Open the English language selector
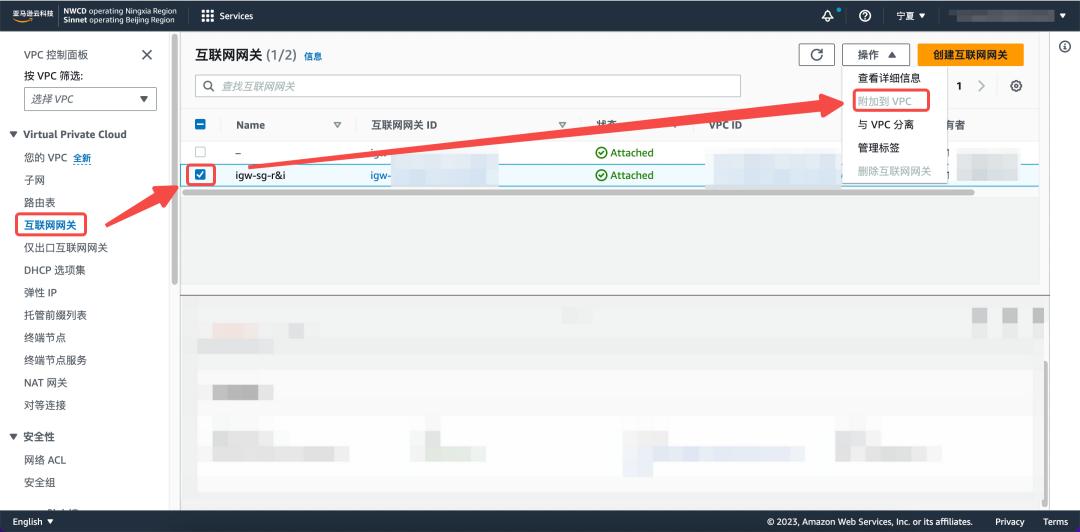The image size is (1080, 532). coord(33,522)
